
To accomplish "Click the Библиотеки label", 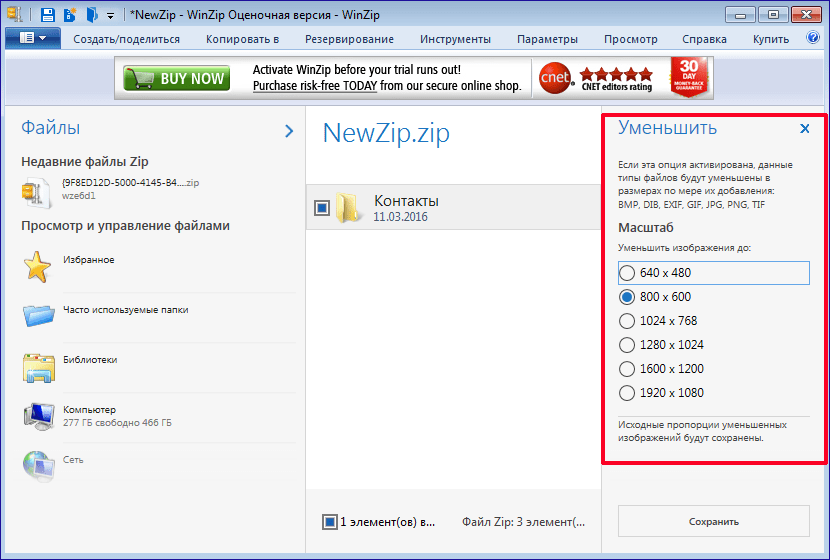I will (90, 359).
